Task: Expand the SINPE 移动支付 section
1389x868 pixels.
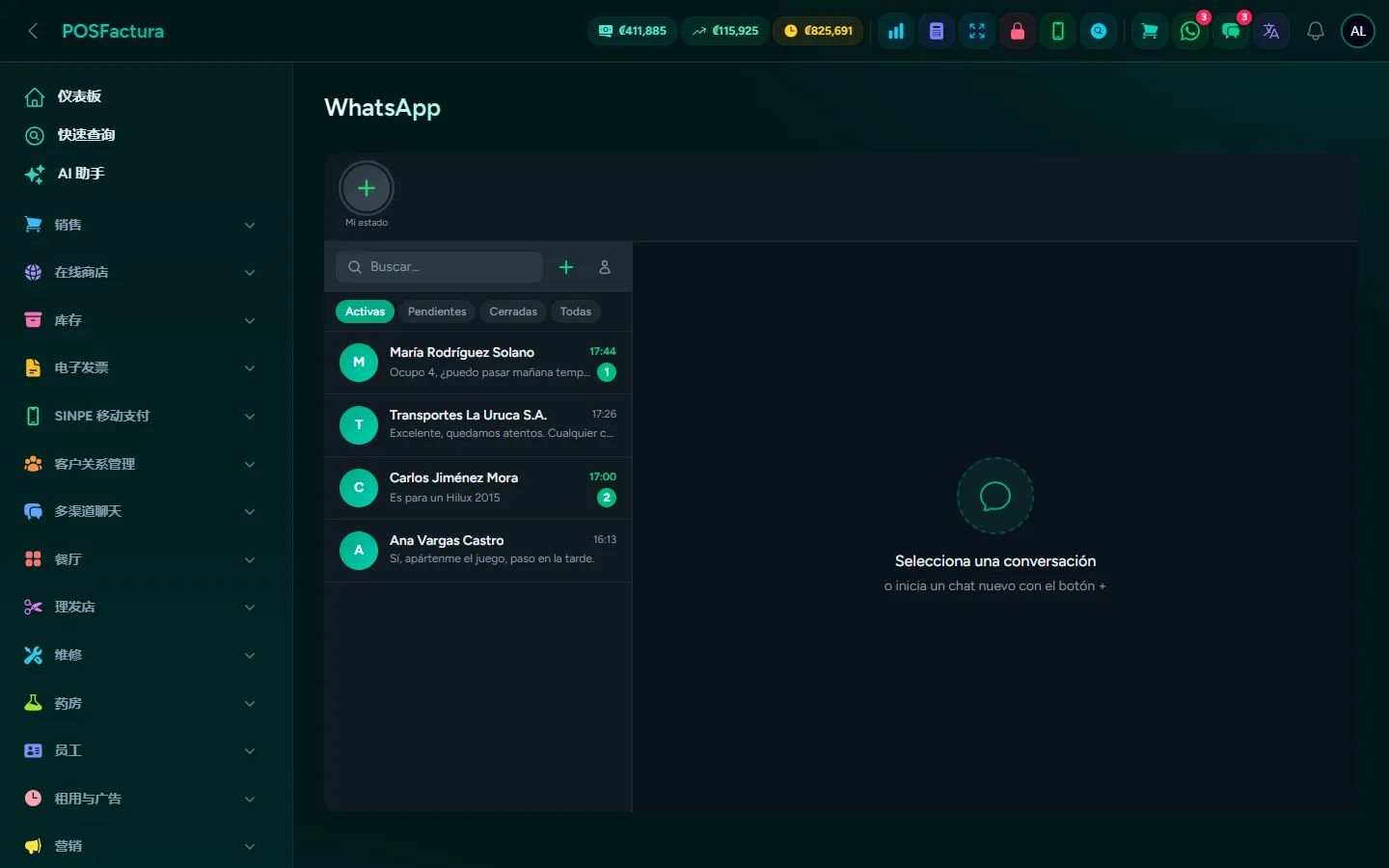Action: coord(141,416)
